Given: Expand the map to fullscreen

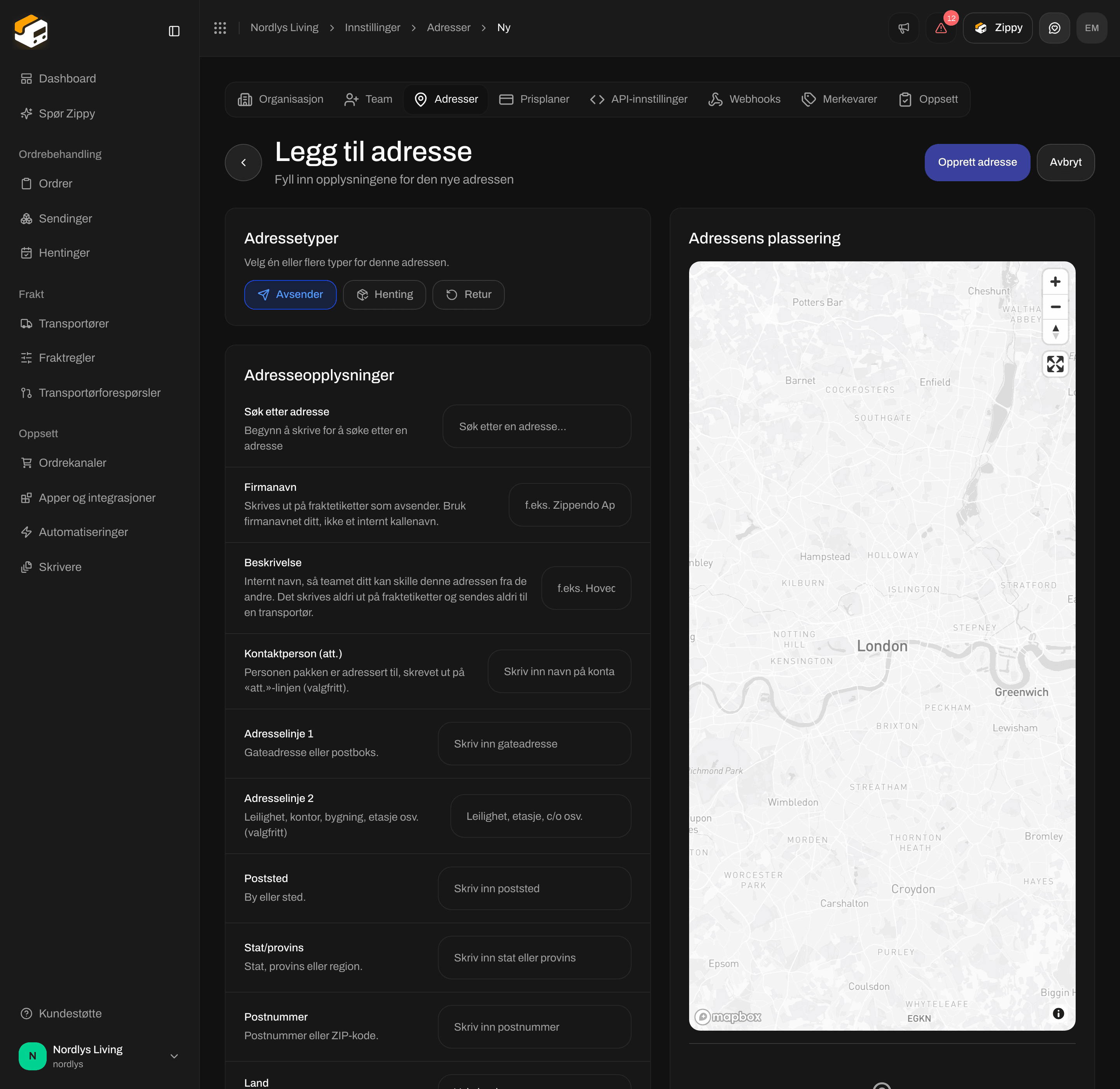Looking at the screenshot, I should coord(1055,364).
